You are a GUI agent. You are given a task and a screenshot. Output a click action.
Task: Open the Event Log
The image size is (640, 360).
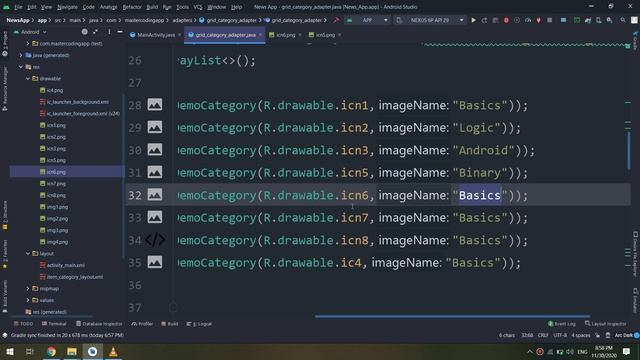pyautogui.click(x=562, y=324)
